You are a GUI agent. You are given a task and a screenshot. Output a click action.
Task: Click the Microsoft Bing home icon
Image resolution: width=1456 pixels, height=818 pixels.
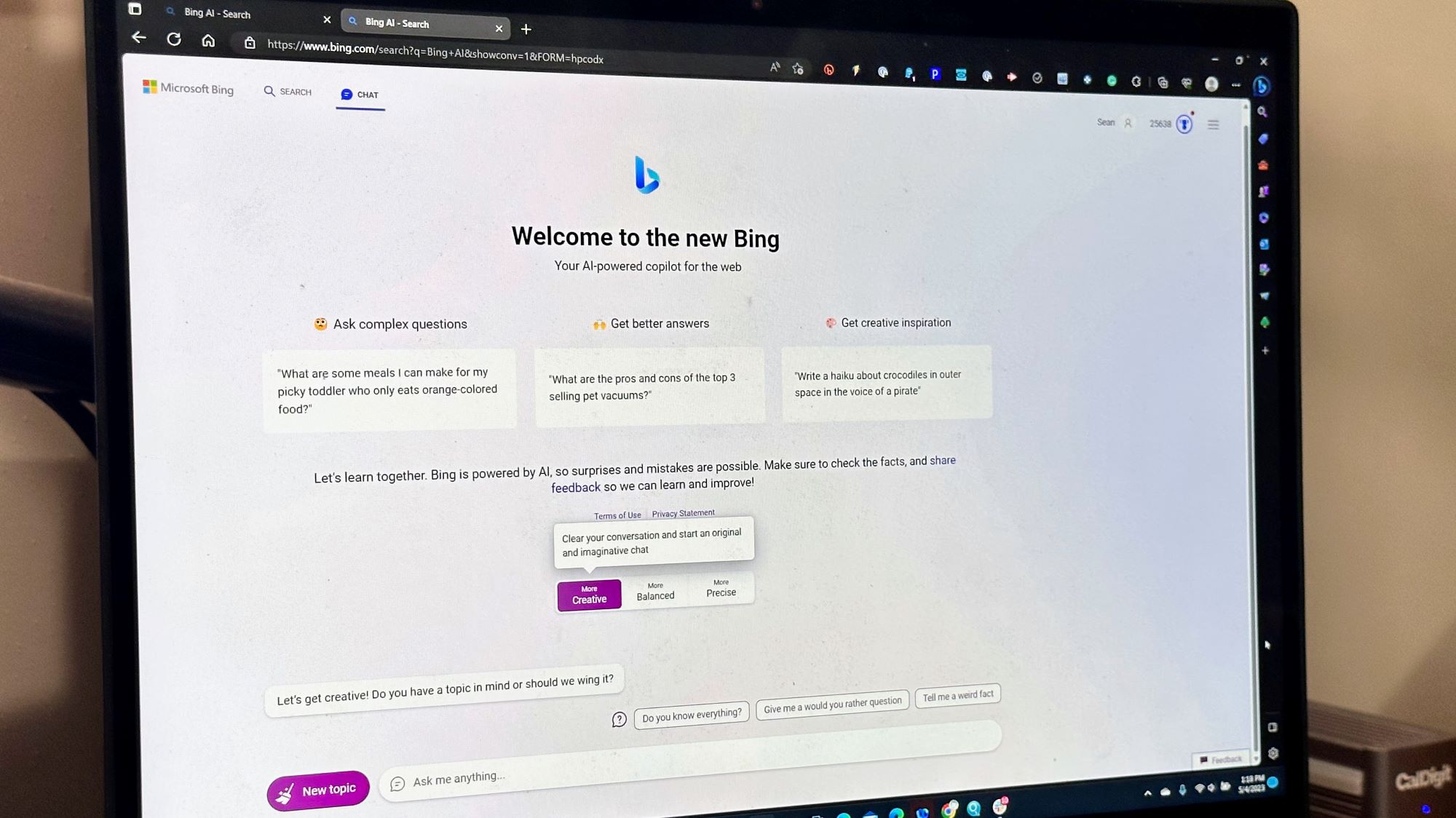(188, 90)
